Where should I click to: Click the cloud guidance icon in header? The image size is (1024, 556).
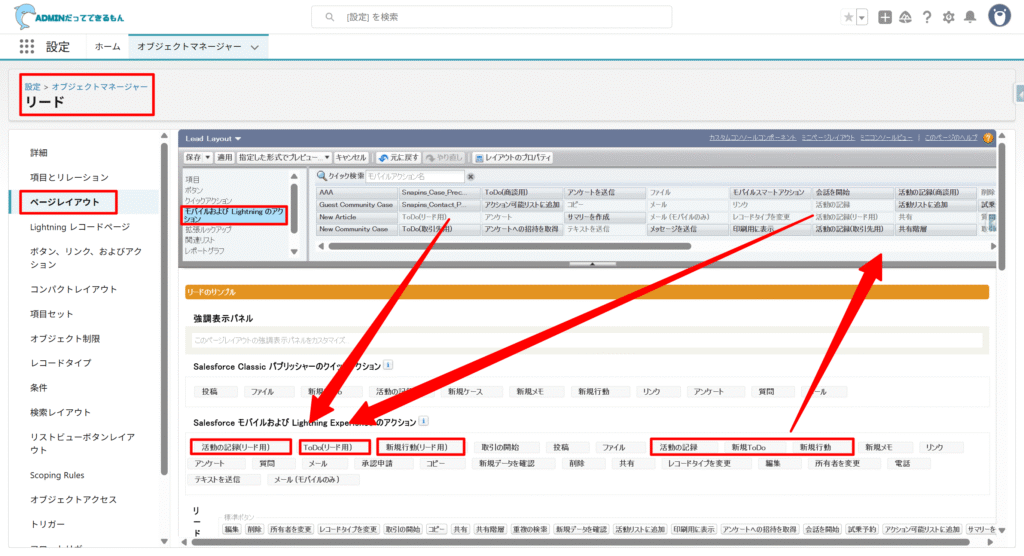[905, 17]
